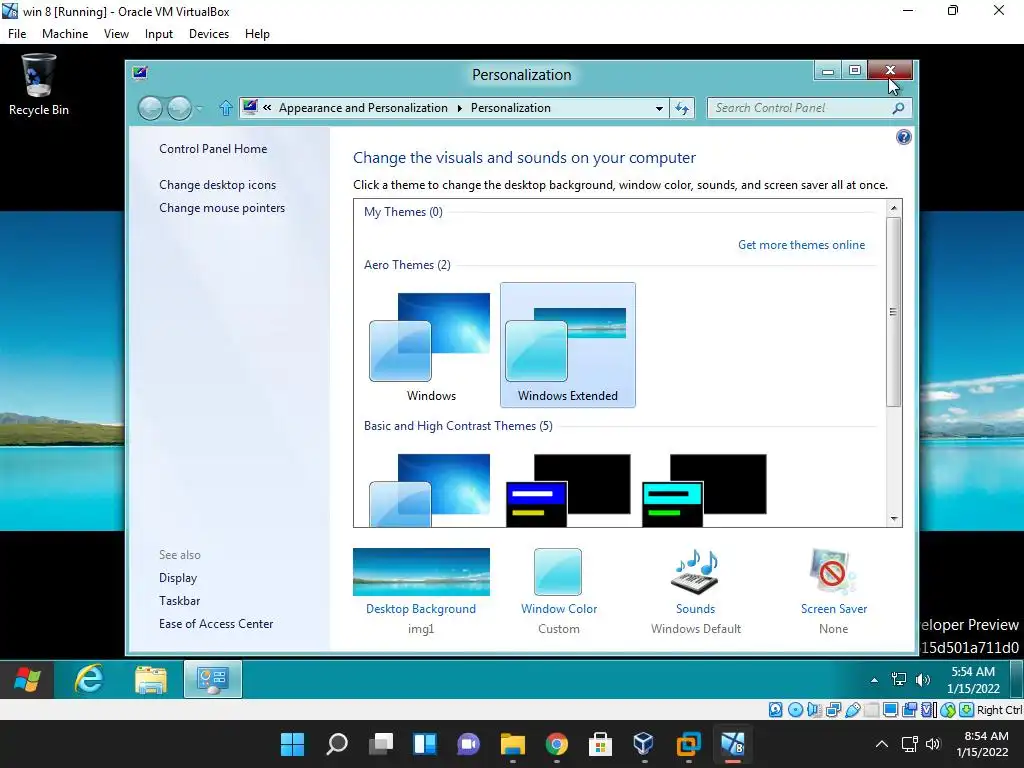Open the VirtualBox Devices menu
This screenshot has width=1024, height=768.
coord(209,34)
